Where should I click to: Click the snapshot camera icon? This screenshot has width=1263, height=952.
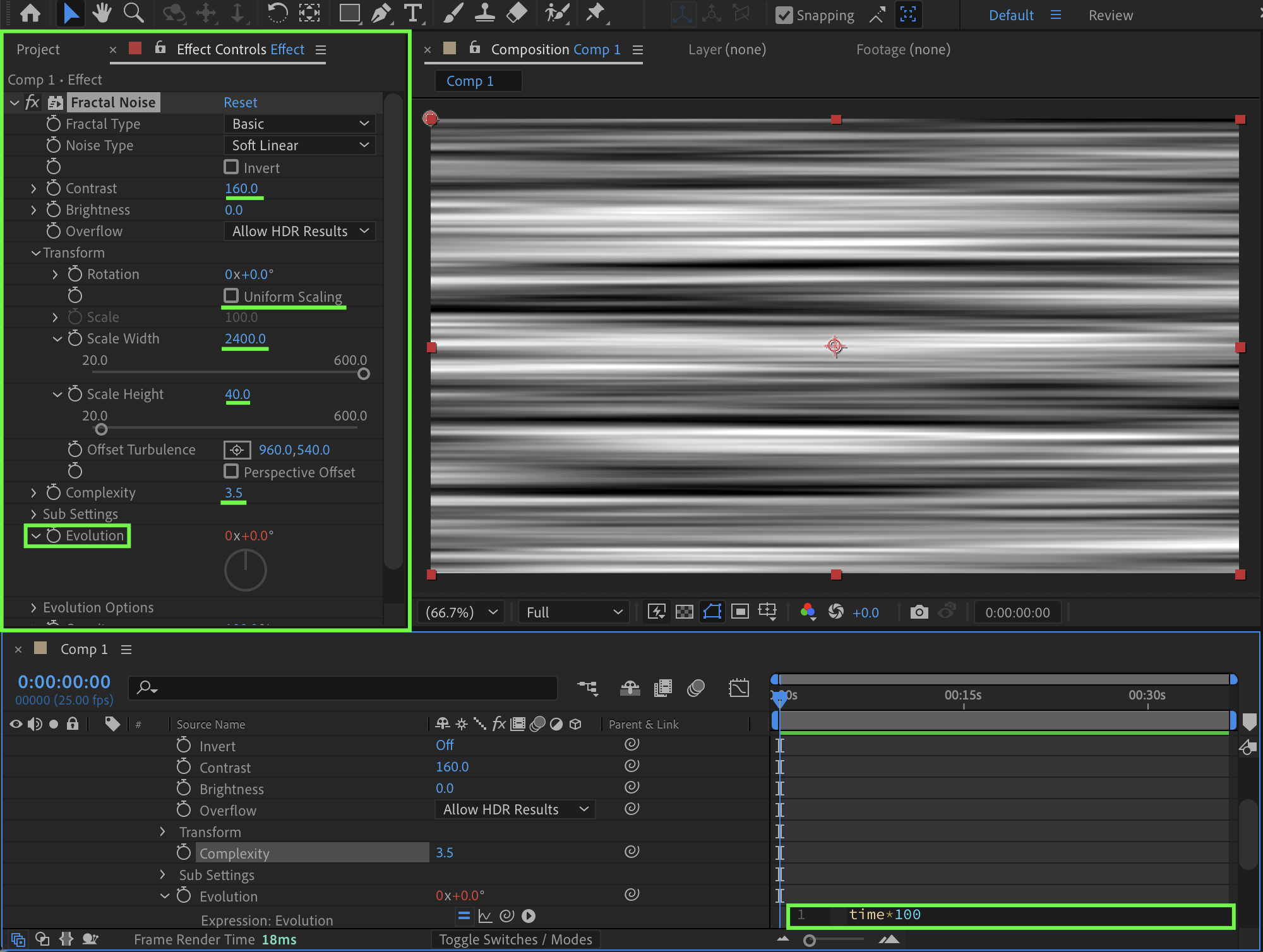[919, 612]
